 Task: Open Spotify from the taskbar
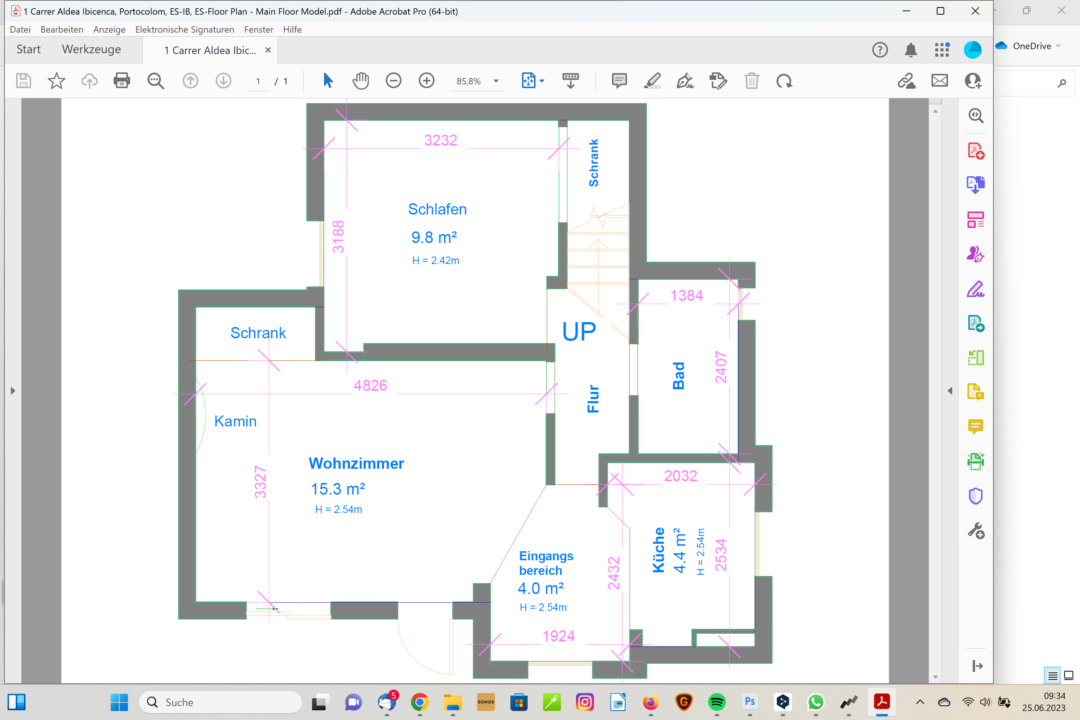point(716,702)
